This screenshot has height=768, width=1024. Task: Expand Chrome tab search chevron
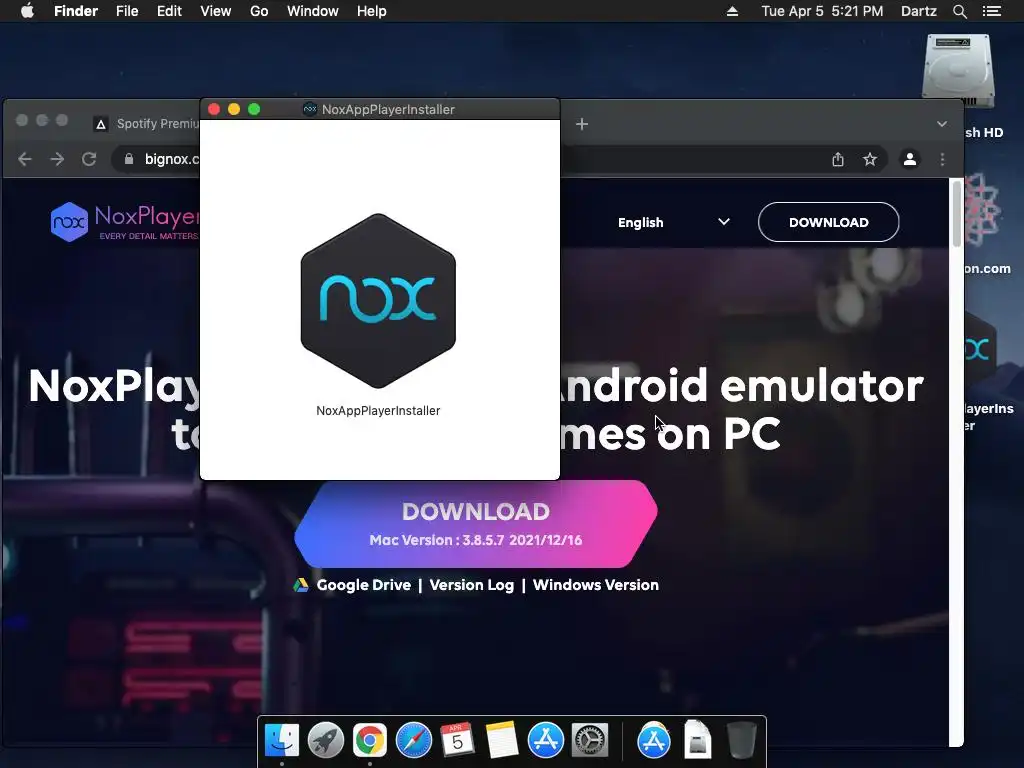tap(942, 123)
